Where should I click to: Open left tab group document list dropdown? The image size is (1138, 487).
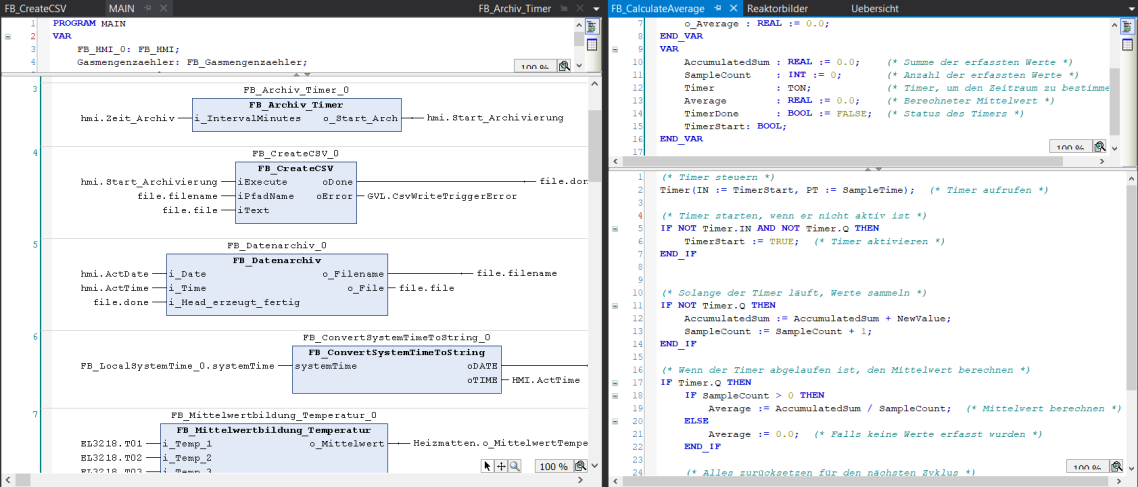point(596,9)
